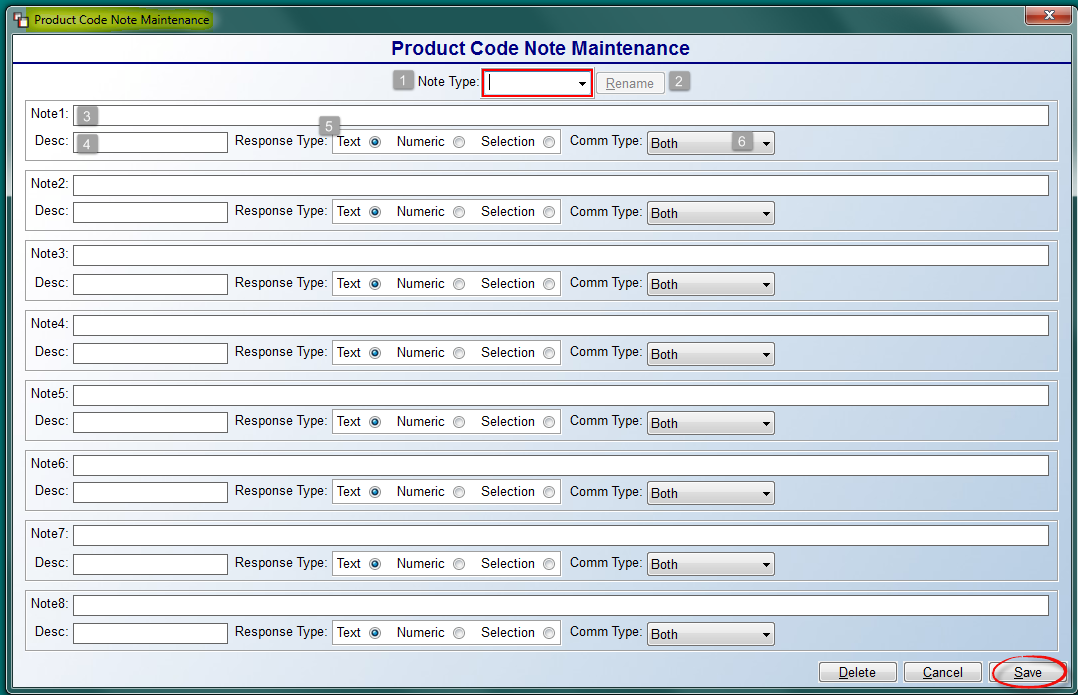Open the Comm Type dropdown for Note4
1078x695 pixels.
point(710,354)
